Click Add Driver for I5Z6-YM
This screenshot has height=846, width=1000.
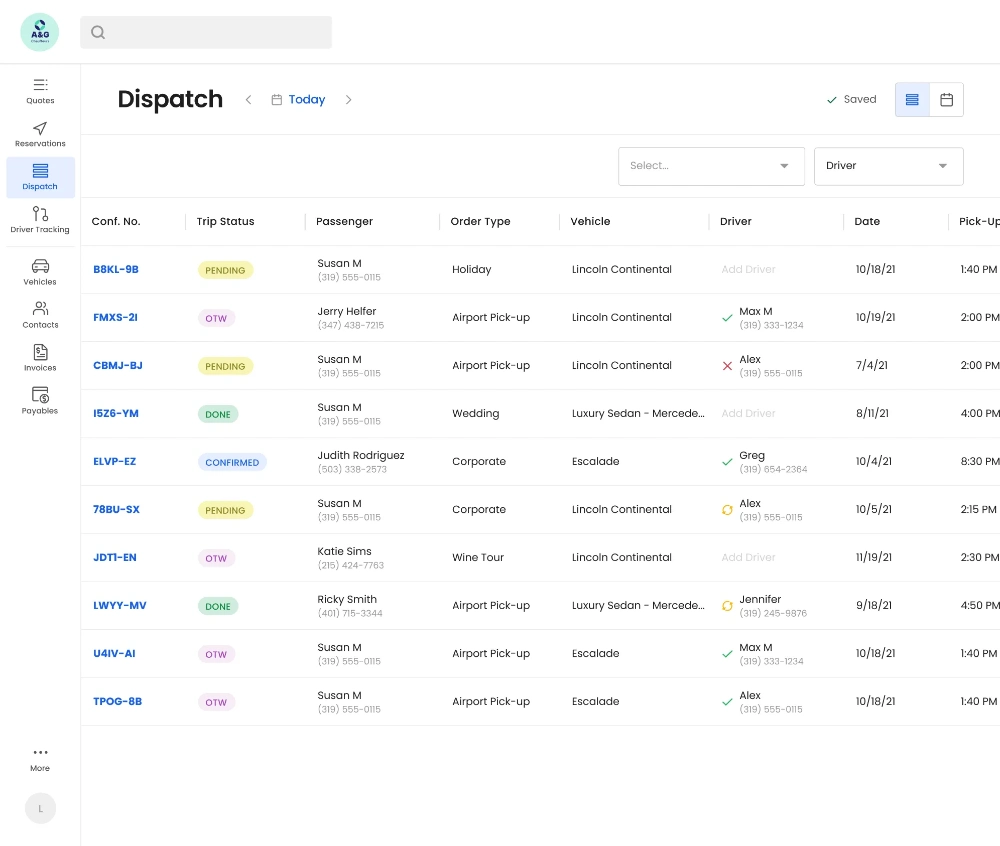click(x=748, y=413)
